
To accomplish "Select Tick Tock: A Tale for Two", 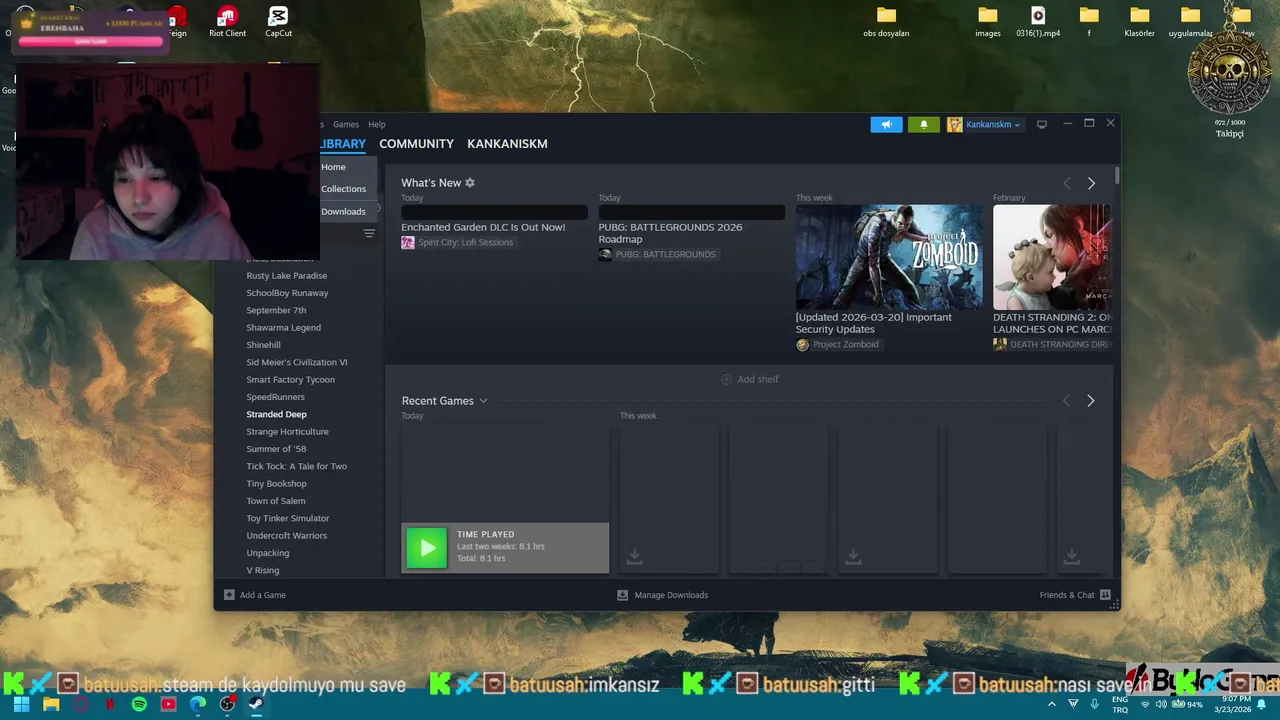I will point(297,466).
